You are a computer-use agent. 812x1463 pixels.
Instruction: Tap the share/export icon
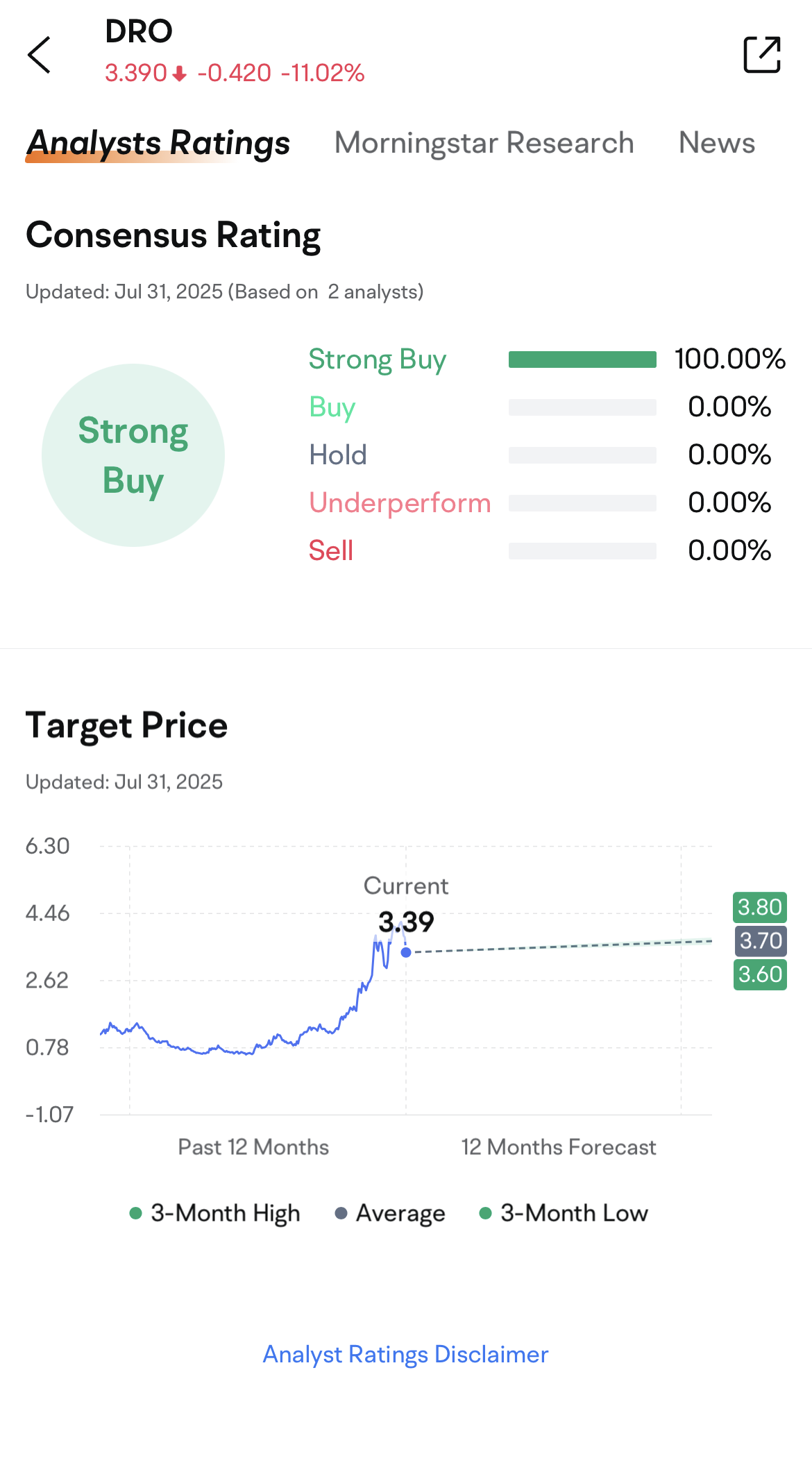click(x=761, y=55)
